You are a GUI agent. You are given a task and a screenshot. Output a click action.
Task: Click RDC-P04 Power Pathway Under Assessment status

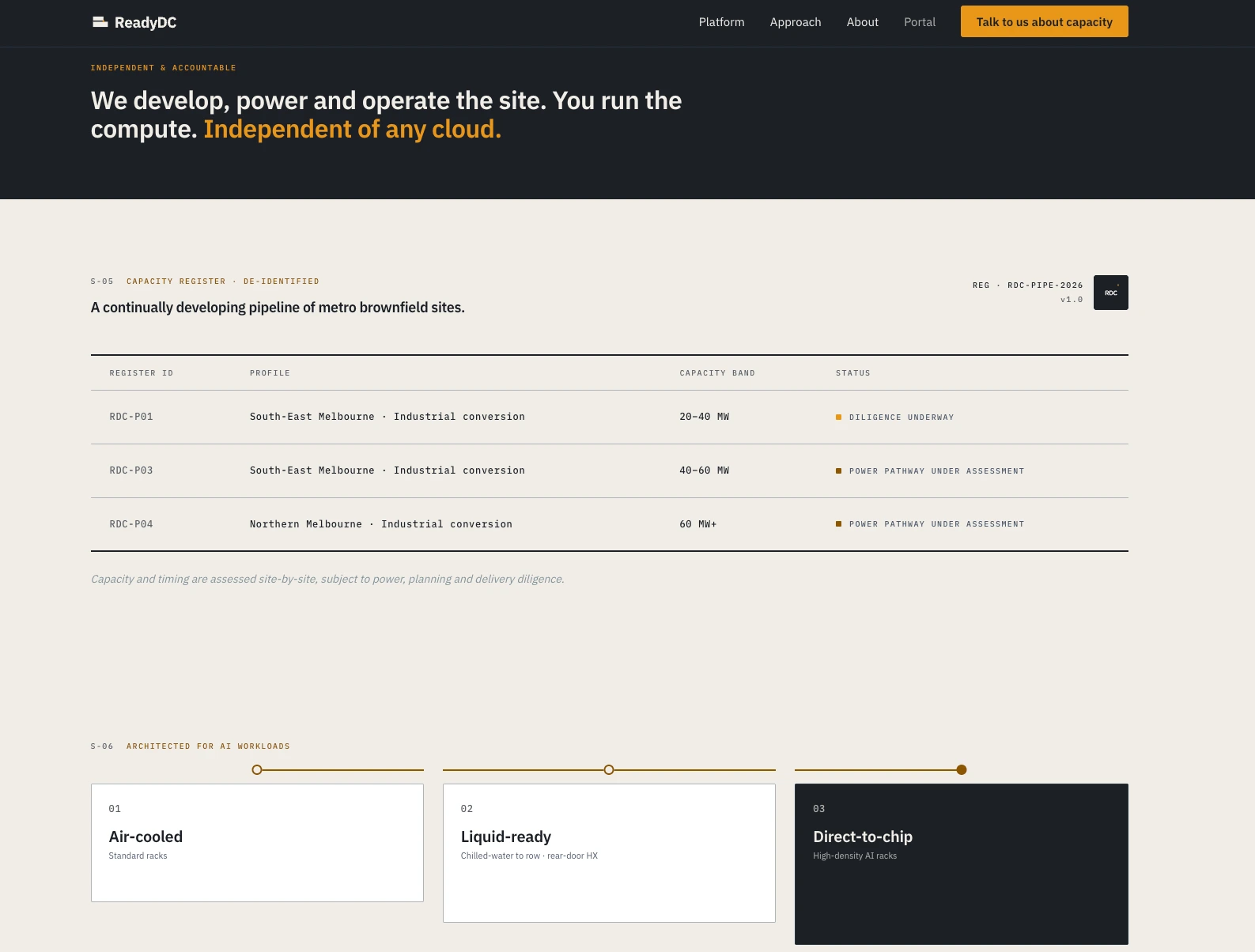click(930, 524)
